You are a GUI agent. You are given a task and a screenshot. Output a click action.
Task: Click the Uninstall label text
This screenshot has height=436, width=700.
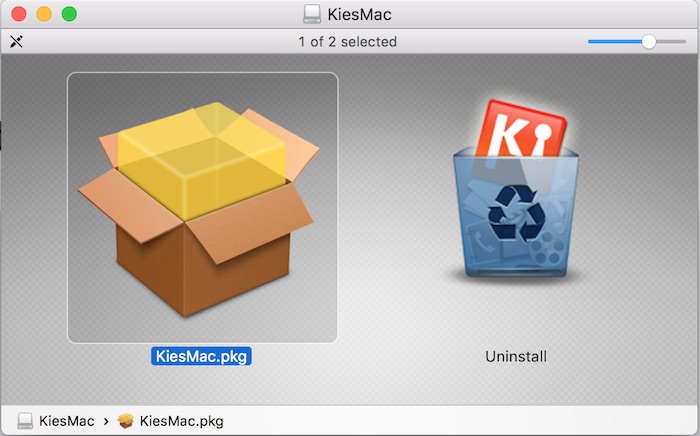(x=516, y=356)
